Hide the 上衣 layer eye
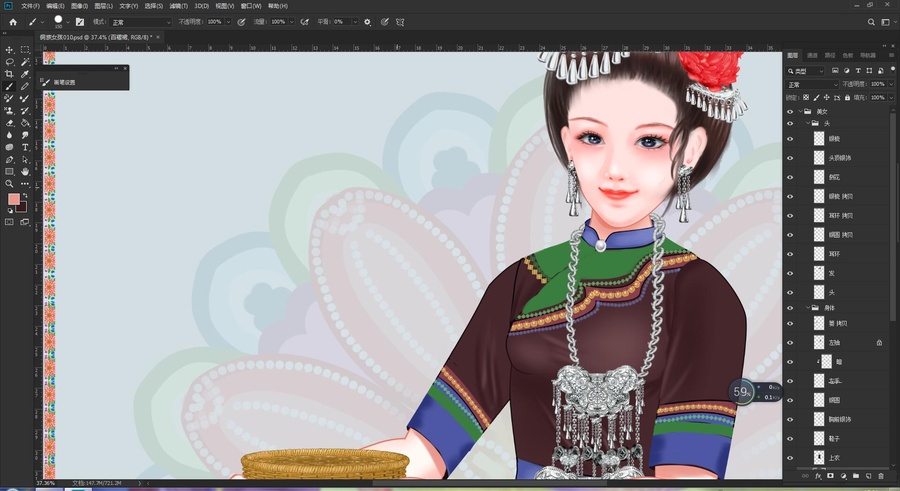The height and width of the screenshot is (491, 900). tap(790, 458)
